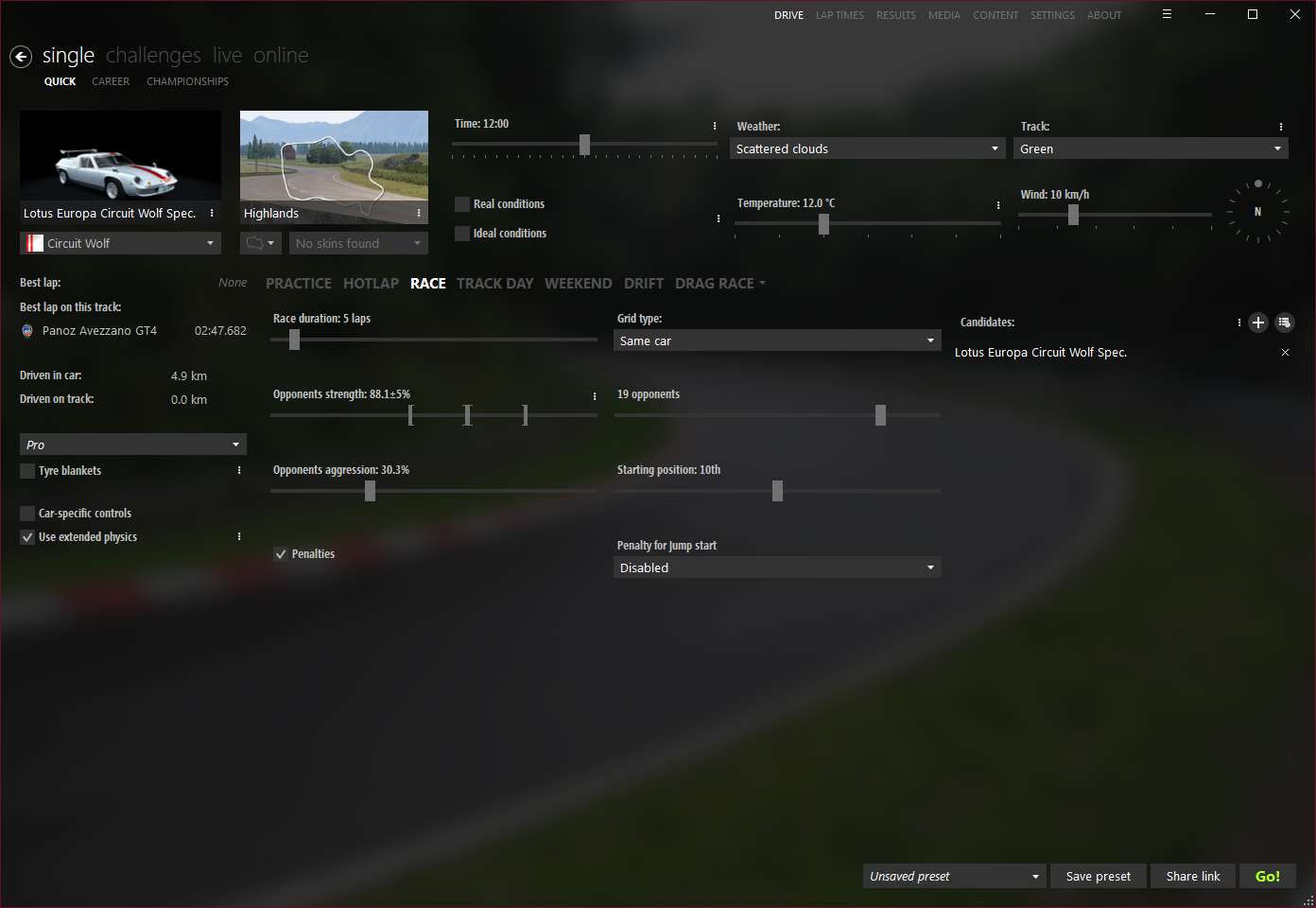The width and height of the screenshot is (1316, 908).
Task: Click the back arrow icon
Action: 21,57
